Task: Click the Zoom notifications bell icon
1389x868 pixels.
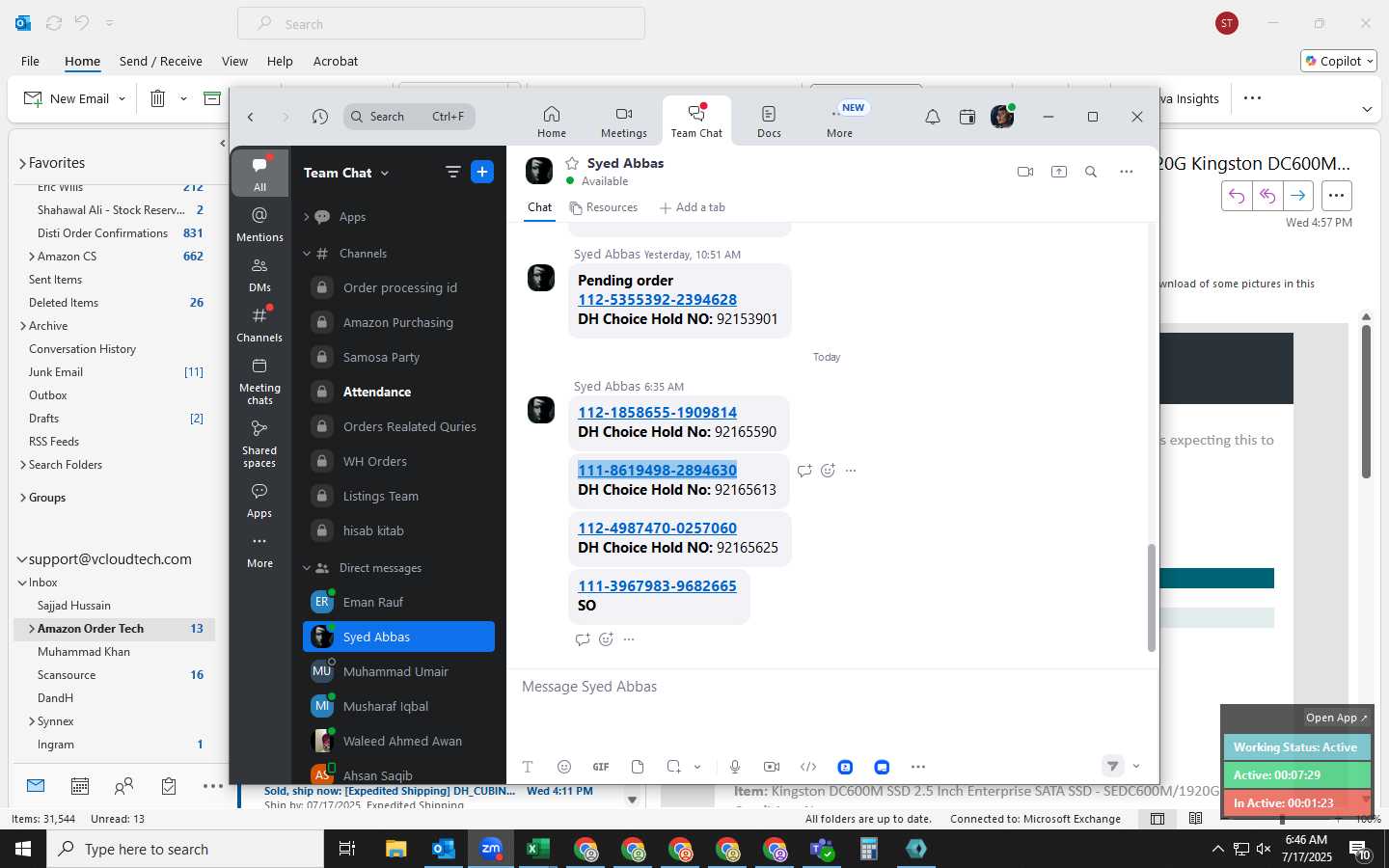Action: tap(933, 117)
